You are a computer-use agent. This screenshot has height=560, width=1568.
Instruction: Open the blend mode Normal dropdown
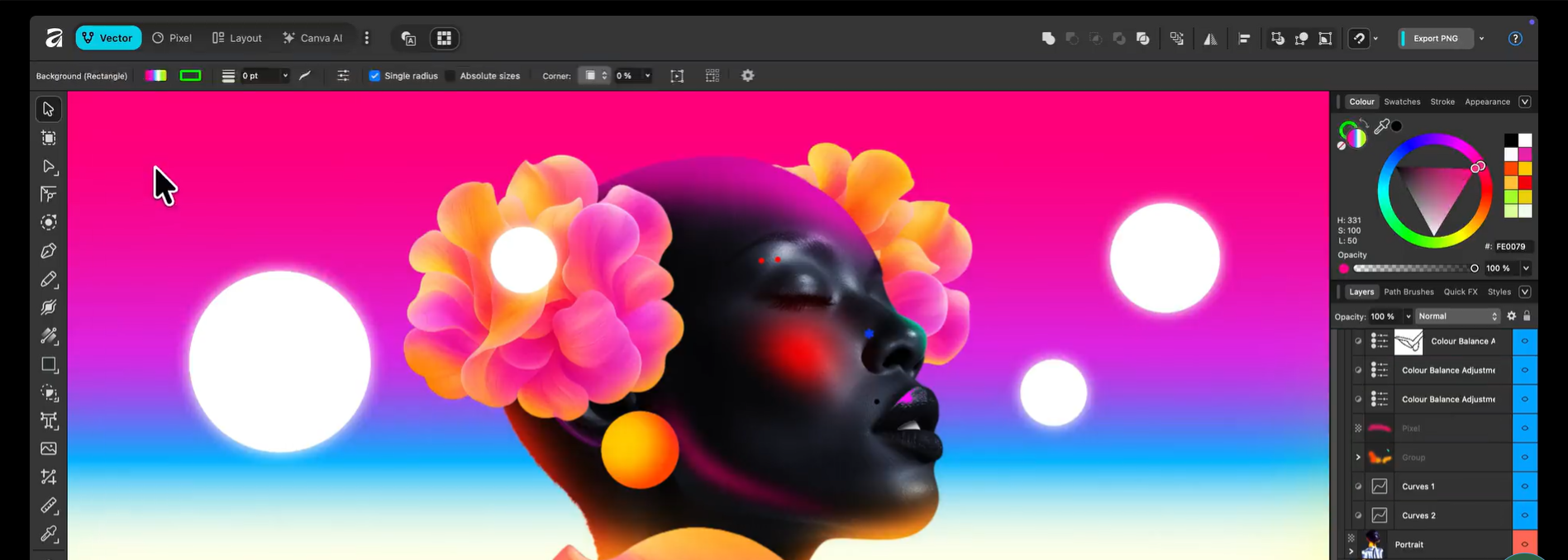coord(1456,316)
